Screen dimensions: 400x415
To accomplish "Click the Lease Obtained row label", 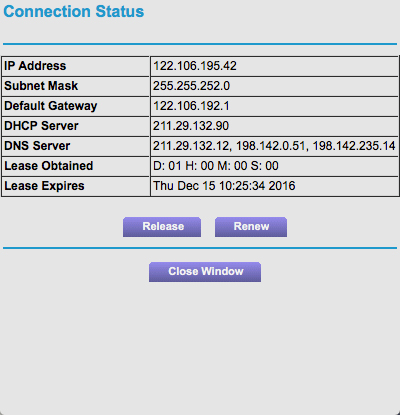I will pos(49,166).
